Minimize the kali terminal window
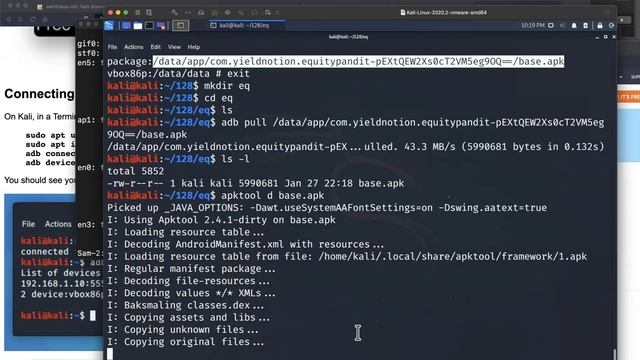Image resolution: width=640 pixels, height=360 pixels. (x=597, y=37)
